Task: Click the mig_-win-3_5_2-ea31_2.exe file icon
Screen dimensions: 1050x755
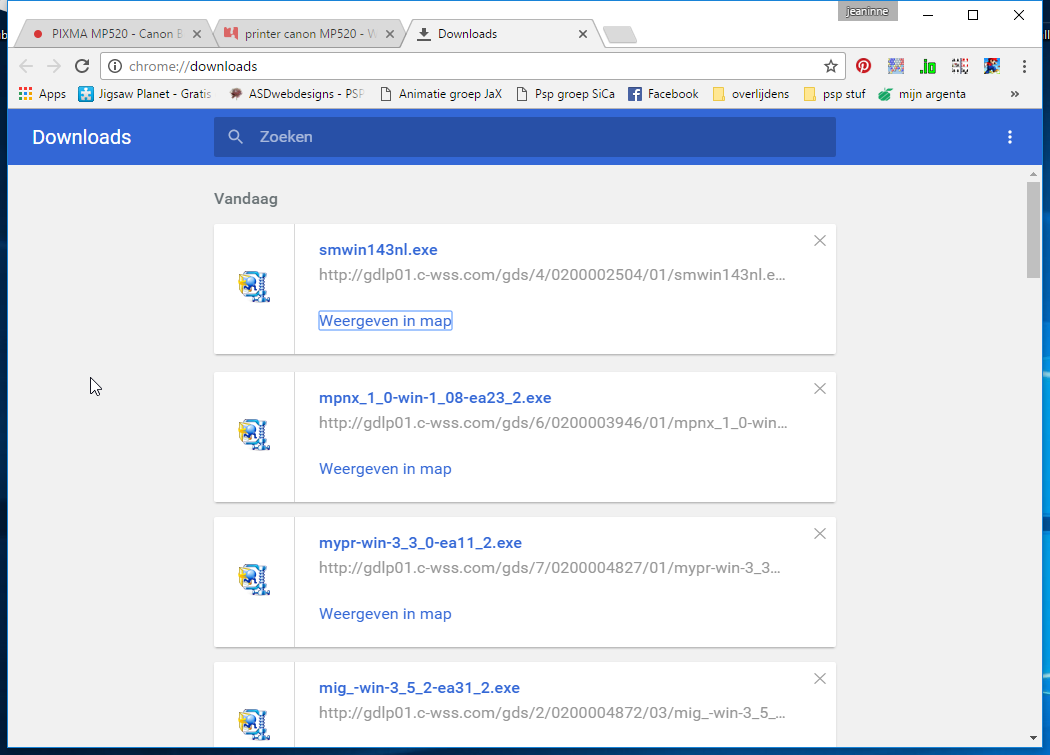Action: [x=254, y=724]
